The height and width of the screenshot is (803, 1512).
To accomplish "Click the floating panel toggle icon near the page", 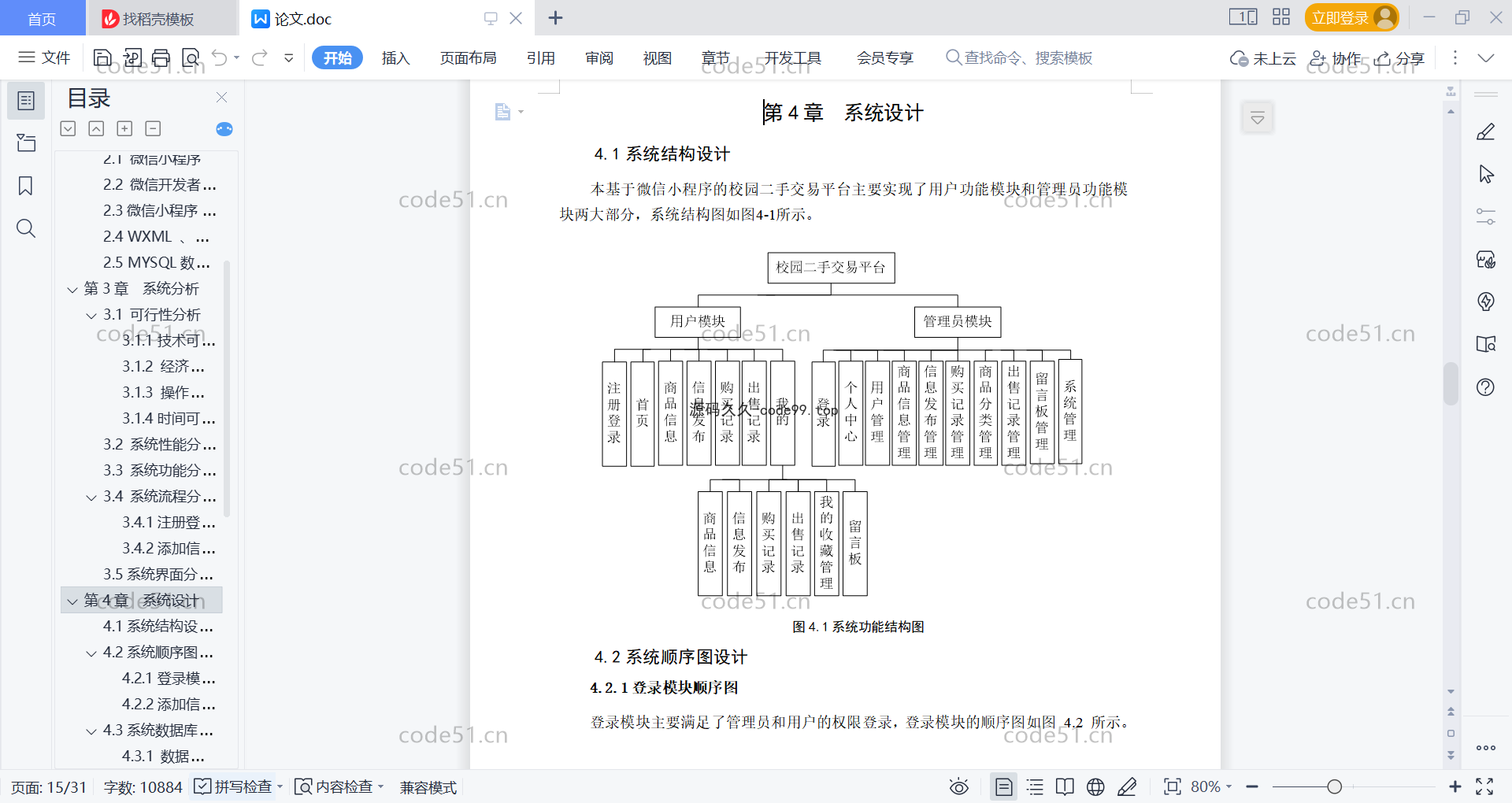I will [x=1258, y=118].
